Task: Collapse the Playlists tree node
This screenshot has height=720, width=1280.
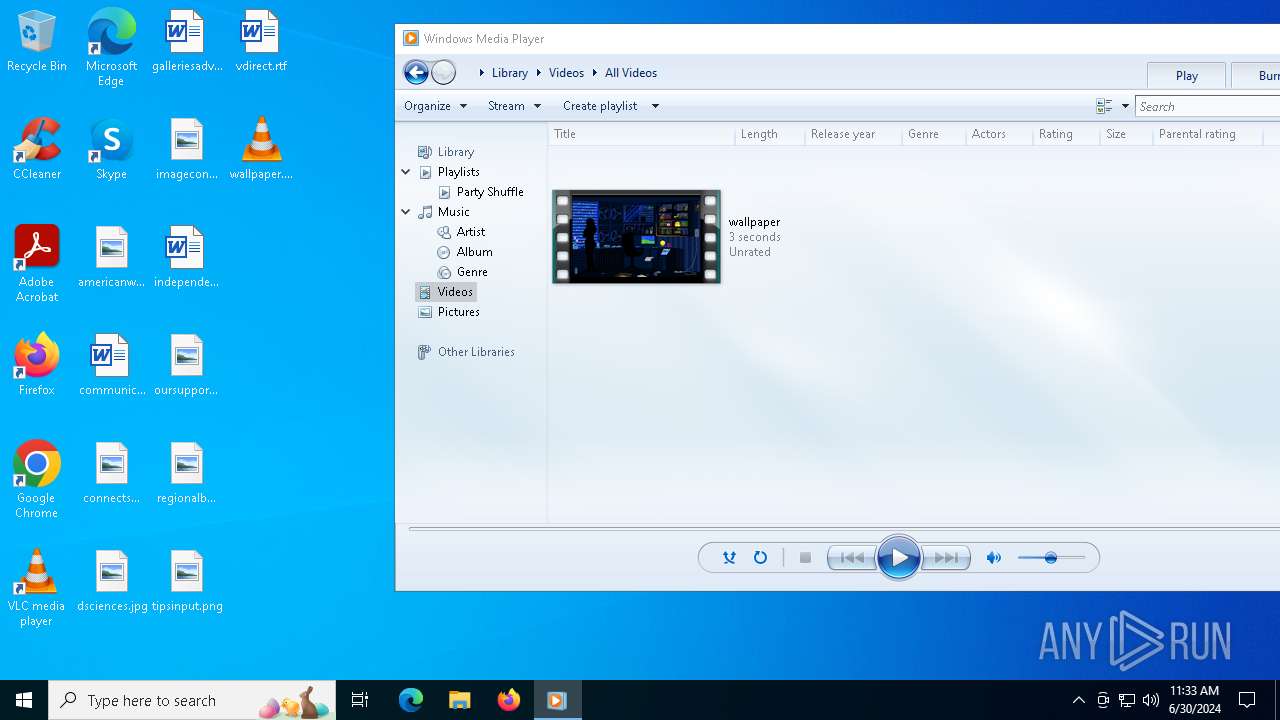Action: tap(406, 172)
